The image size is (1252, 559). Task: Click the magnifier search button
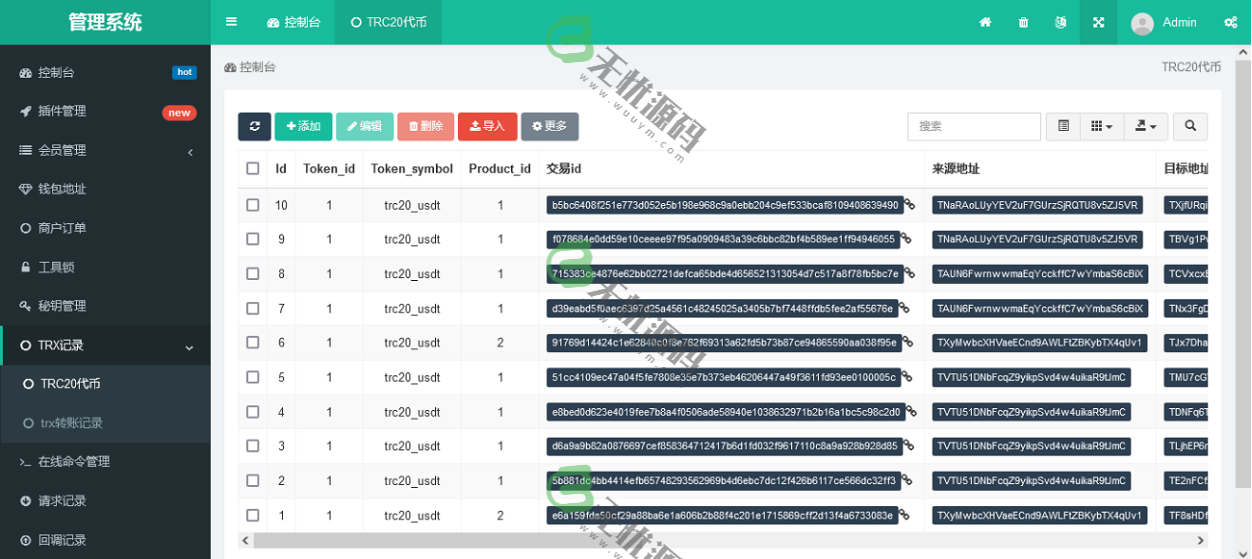point(1190,126)
